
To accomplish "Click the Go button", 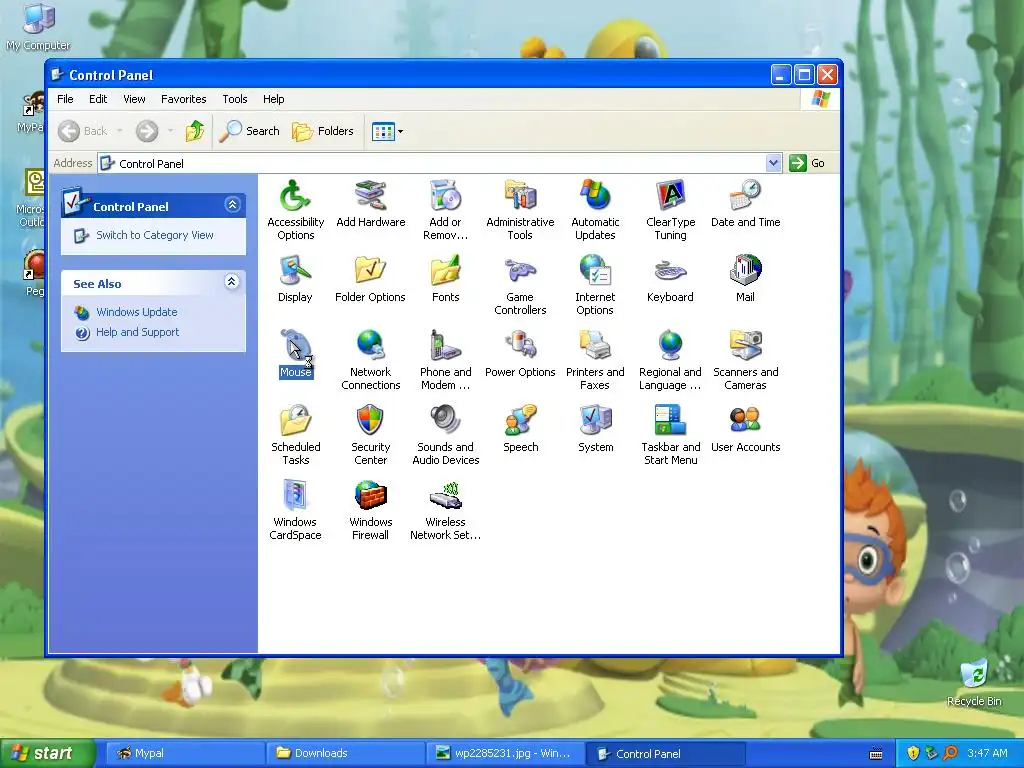I will [x=807, y=163].
